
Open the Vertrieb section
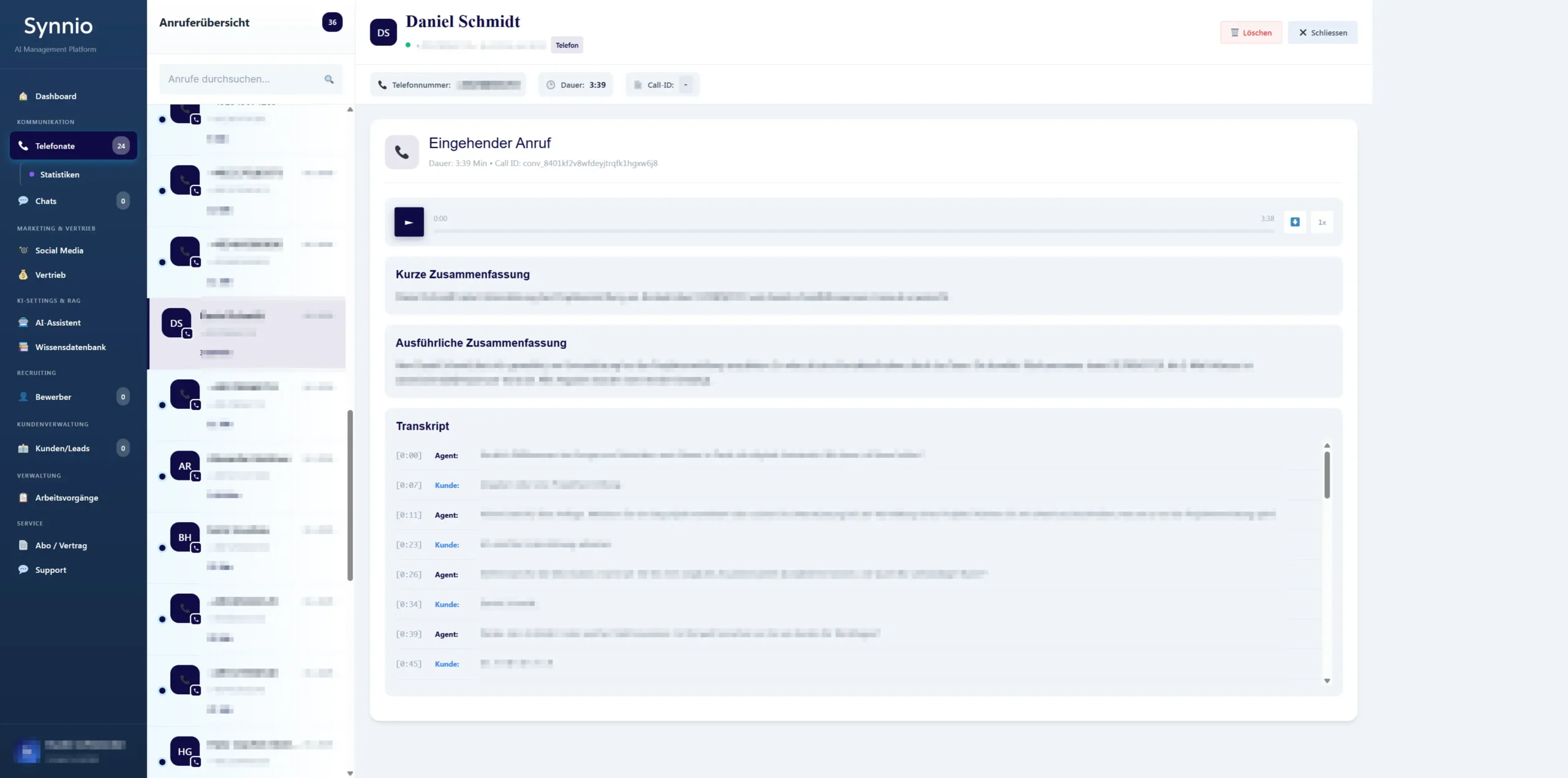[x=50, y=275]
